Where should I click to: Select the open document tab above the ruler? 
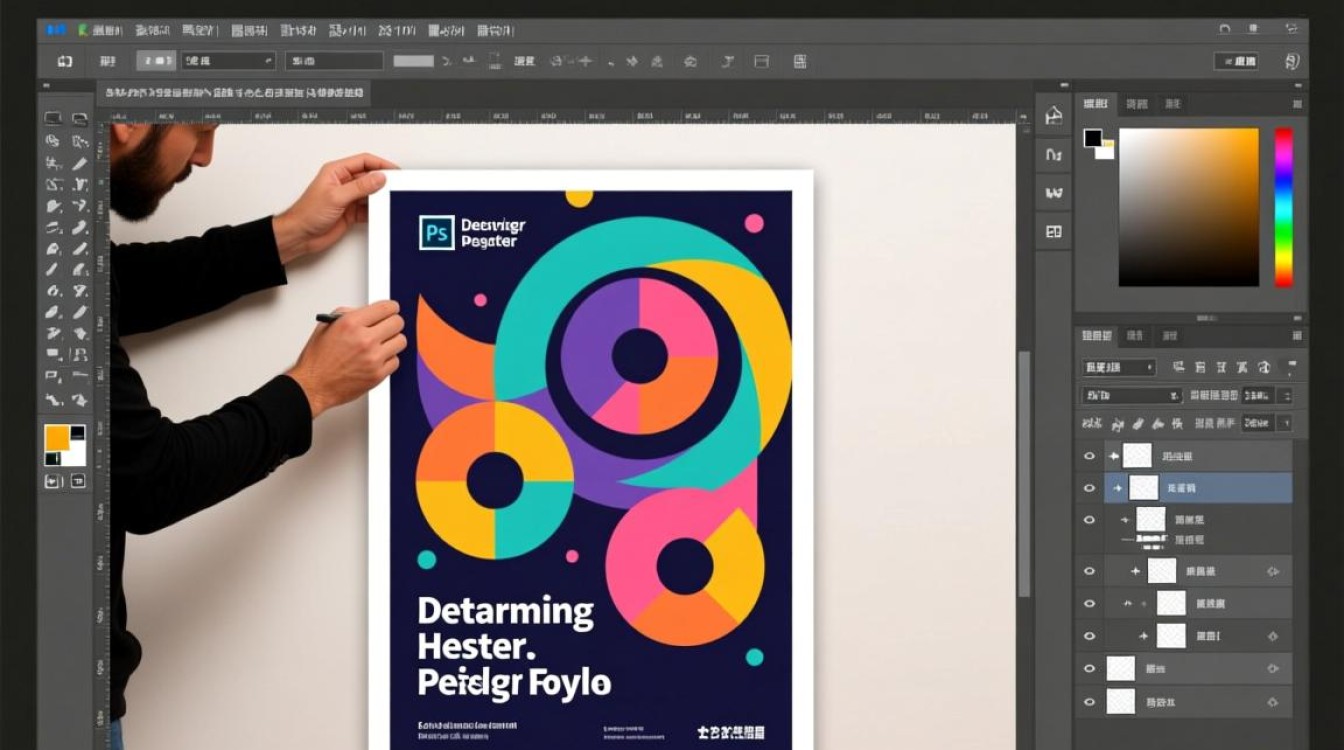(x=234, y=95)
